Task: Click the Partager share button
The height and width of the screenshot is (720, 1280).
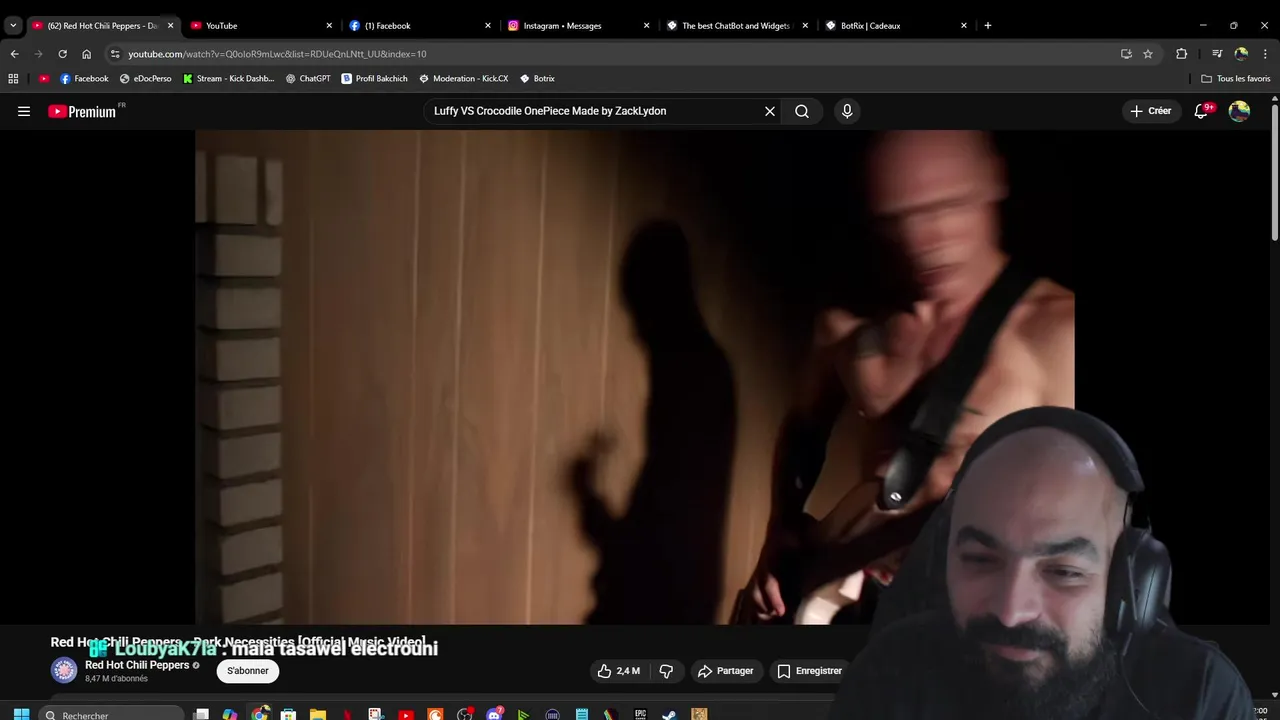Action: [x=725, y=671]
